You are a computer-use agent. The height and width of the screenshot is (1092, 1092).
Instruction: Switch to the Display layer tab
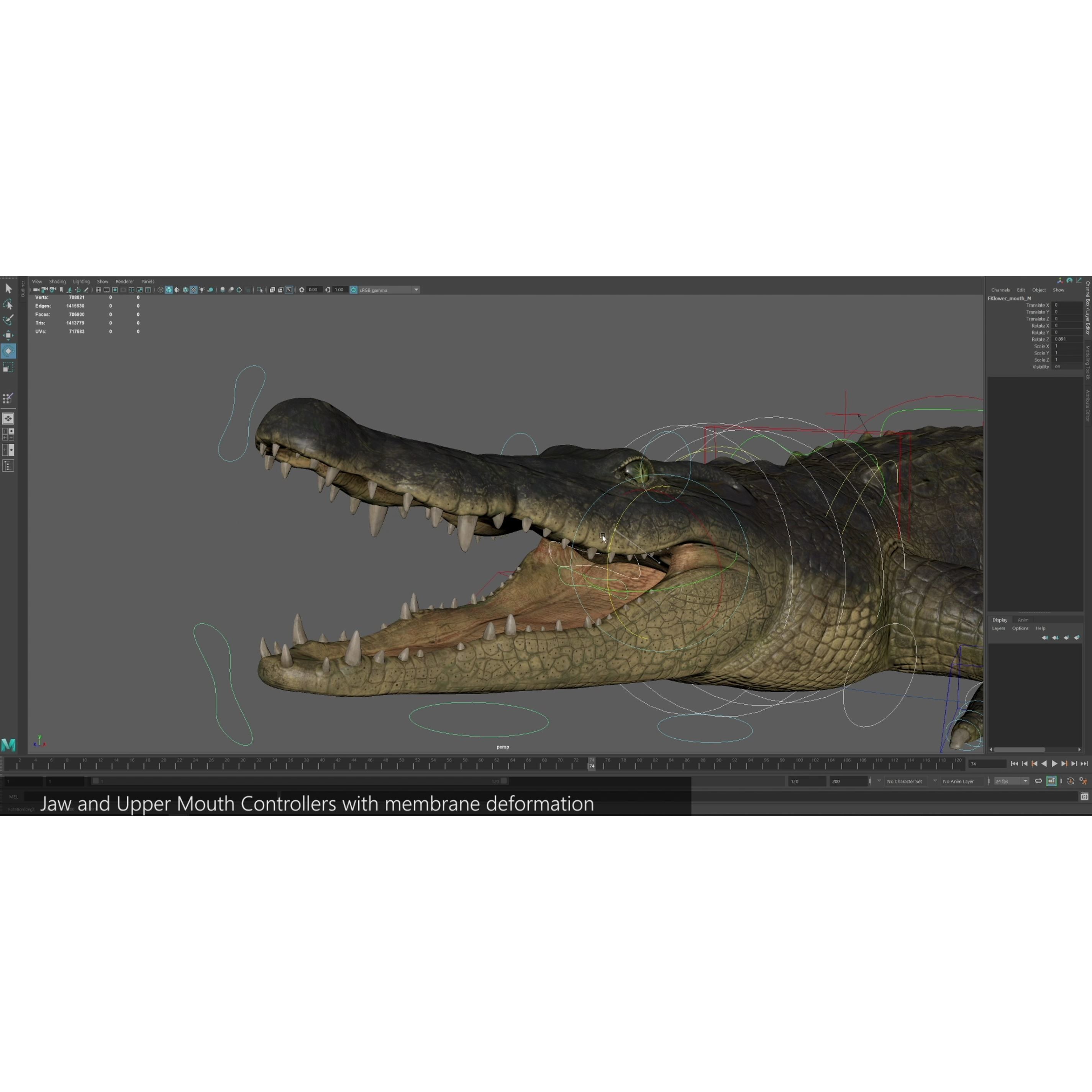coord(1000,620)
